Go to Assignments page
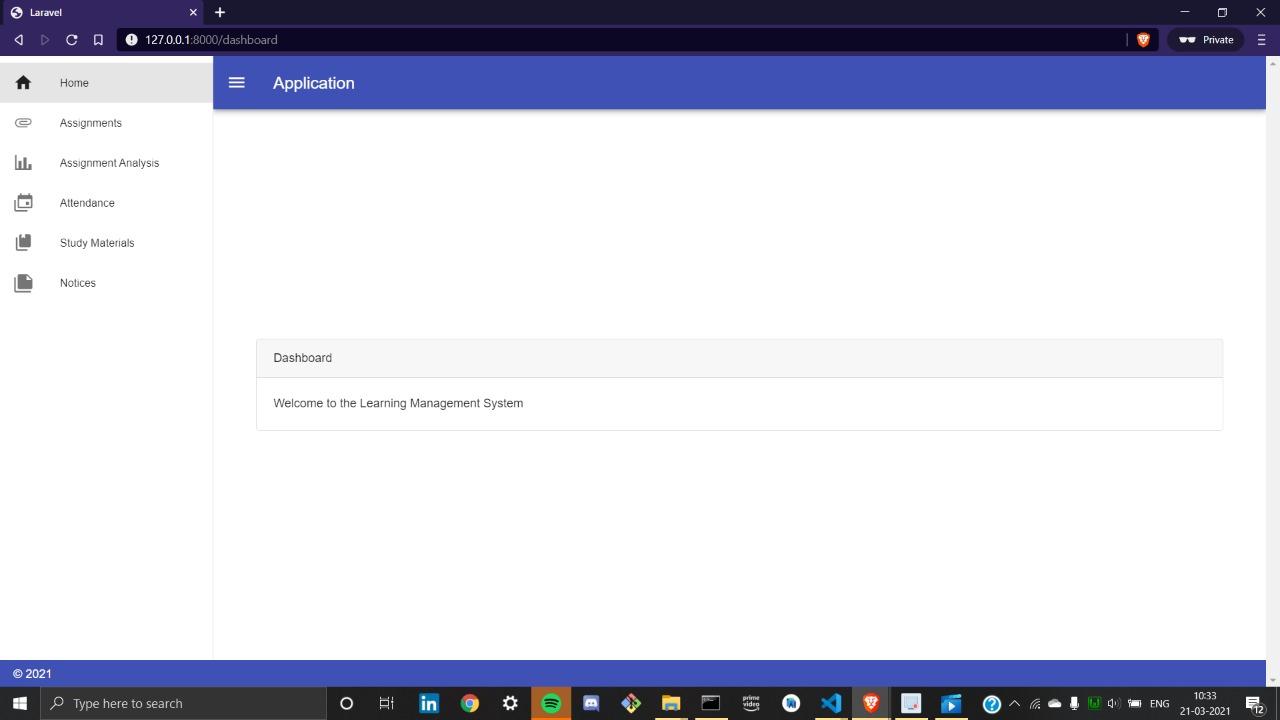The width and height of the screenshot is (1280, 720). [x=106, y=123]
